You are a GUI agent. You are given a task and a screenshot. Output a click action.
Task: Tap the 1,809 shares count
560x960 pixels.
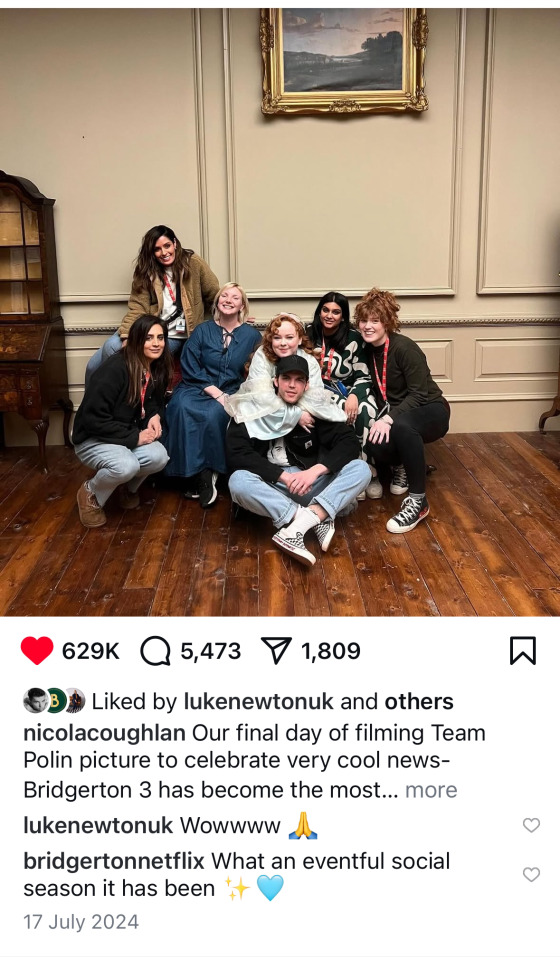click(x=330, y=651)
